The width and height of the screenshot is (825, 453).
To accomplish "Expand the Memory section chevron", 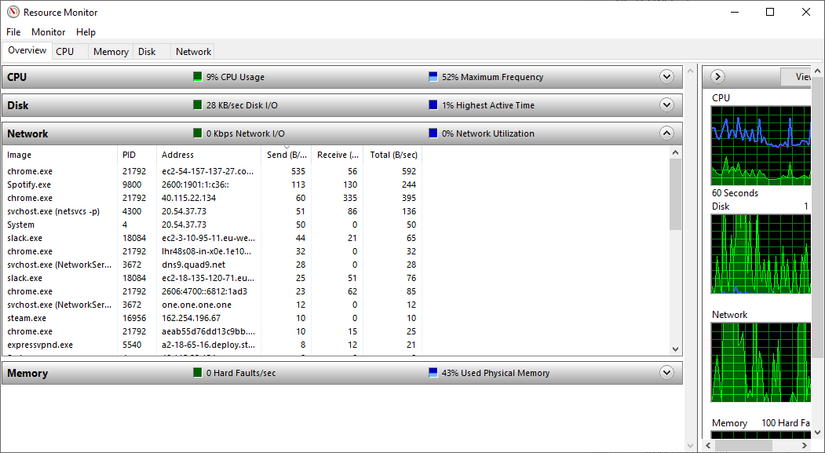I will (667, 373).
